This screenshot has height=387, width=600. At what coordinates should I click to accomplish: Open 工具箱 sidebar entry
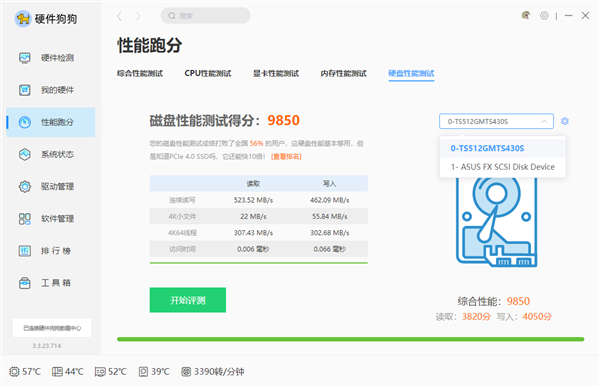tap(51, 283)
